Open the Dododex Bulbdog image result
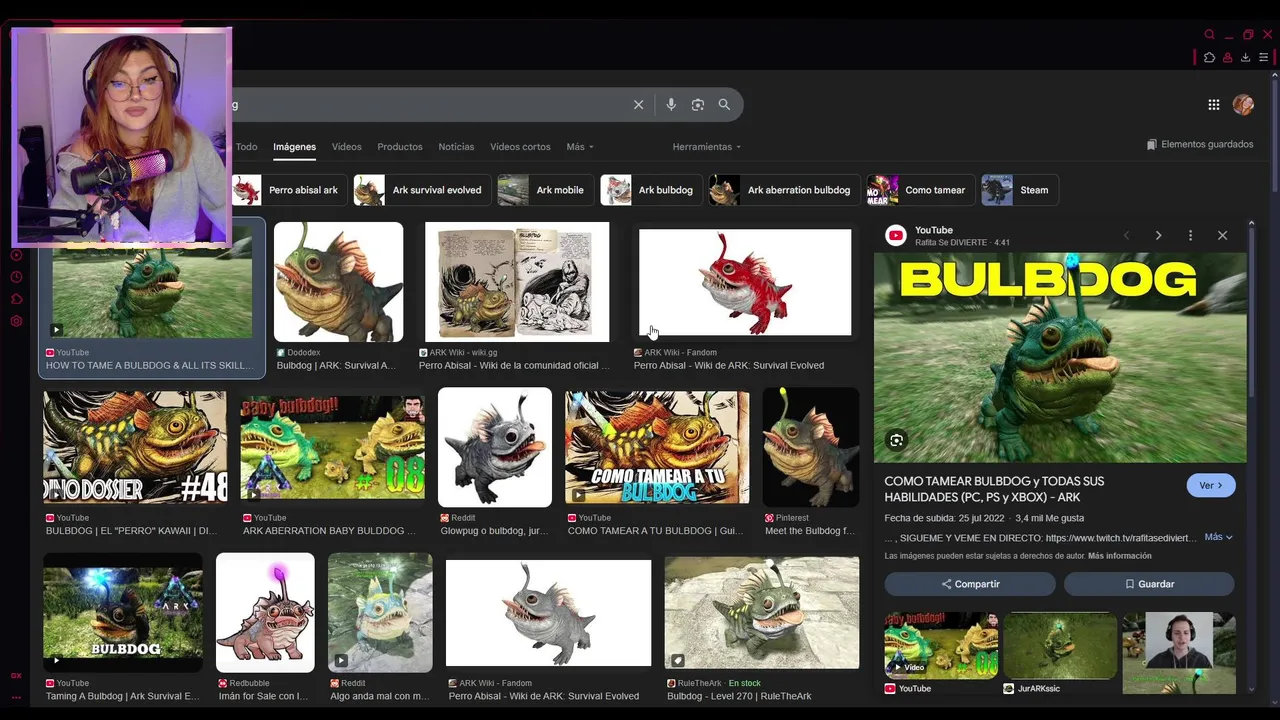This screenshot has height=720, width=1280. pyautogui.click(x=339, y=282)
